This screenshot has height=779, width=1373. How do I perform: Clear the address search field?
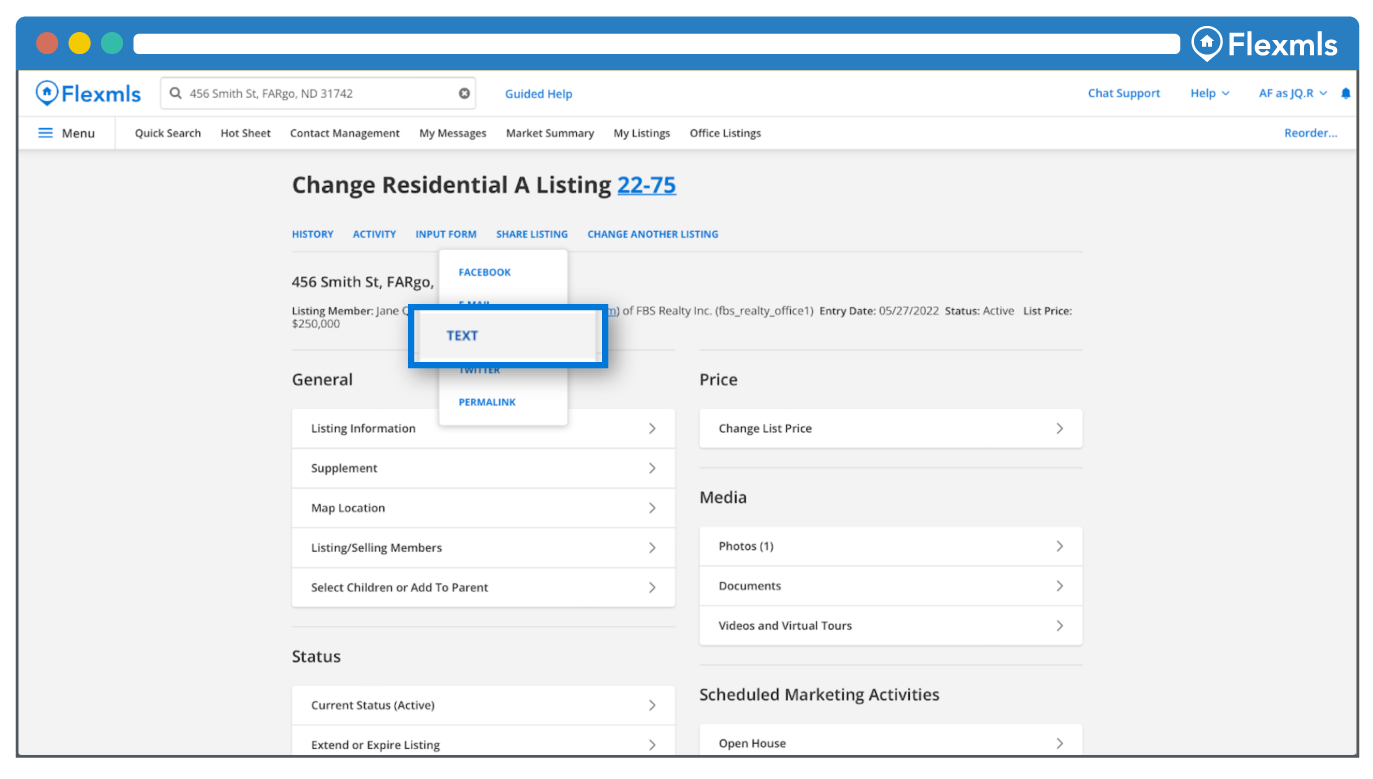pyautogui.click(x=464, y=94)
